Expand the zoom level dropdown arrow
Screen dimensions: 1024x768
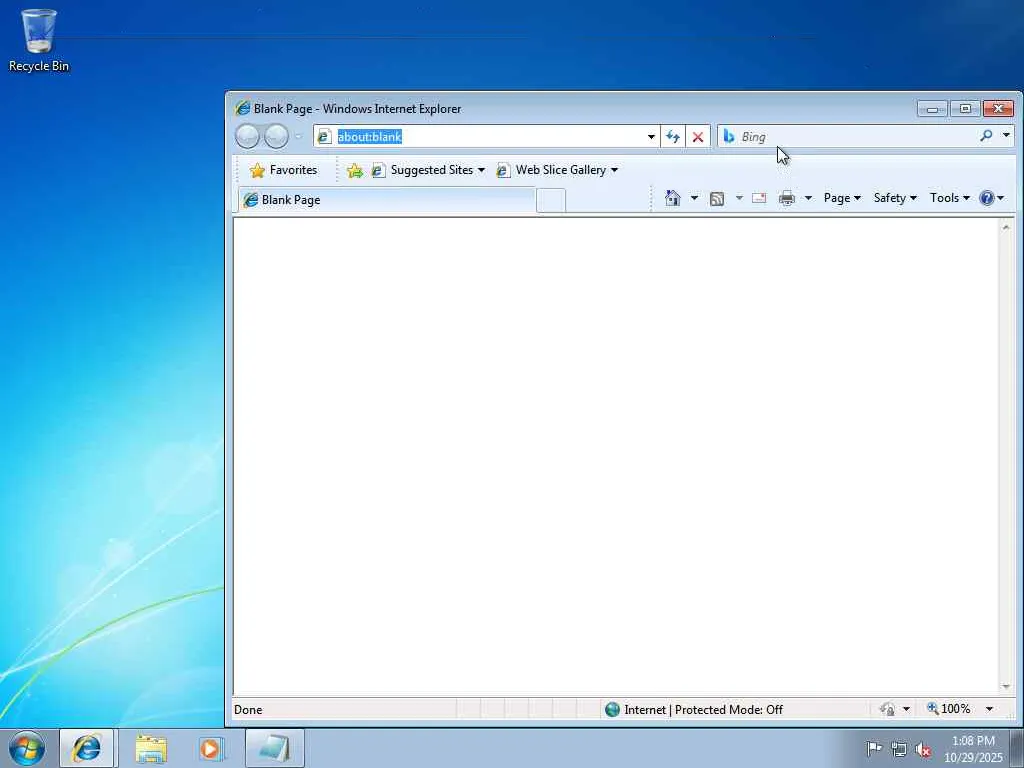[x=989, y=709]
